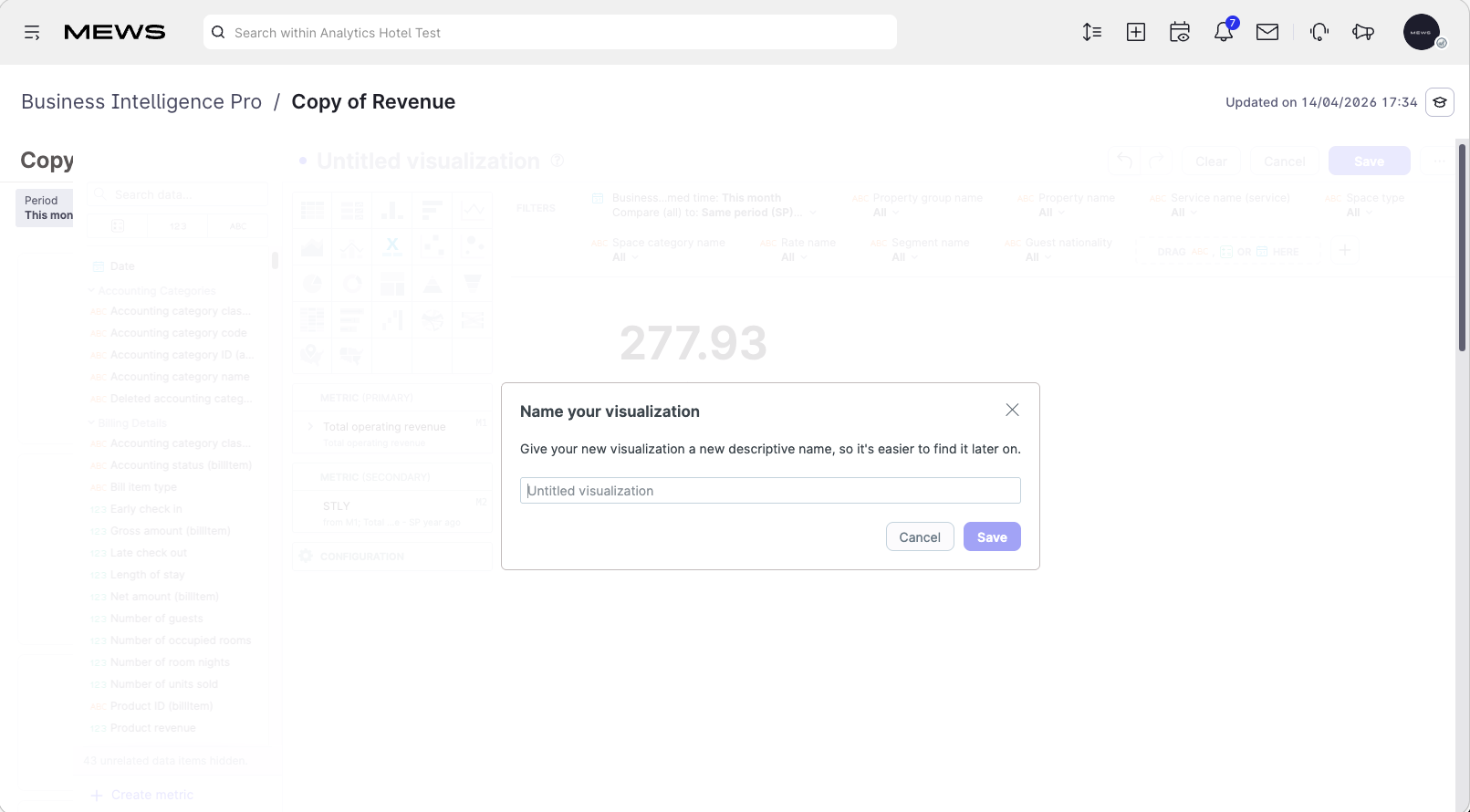Image resolution: width=1470 pixels, height=812 pixels.
Task: Open the Space type filter dropdown
Action: pyautogui.click(x=1364, y=205)
